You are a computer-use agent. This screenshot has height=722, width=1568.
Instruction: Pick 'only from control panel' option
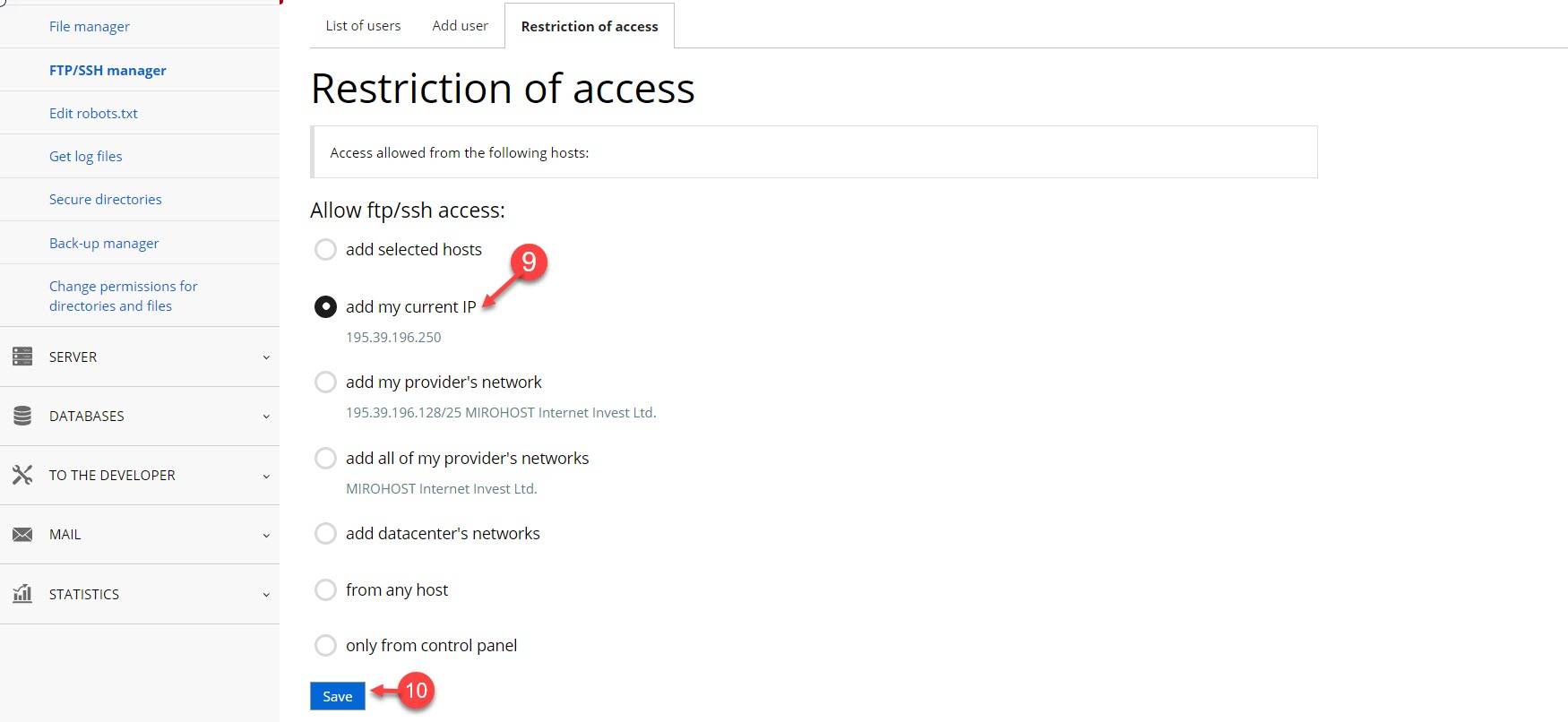325,646
